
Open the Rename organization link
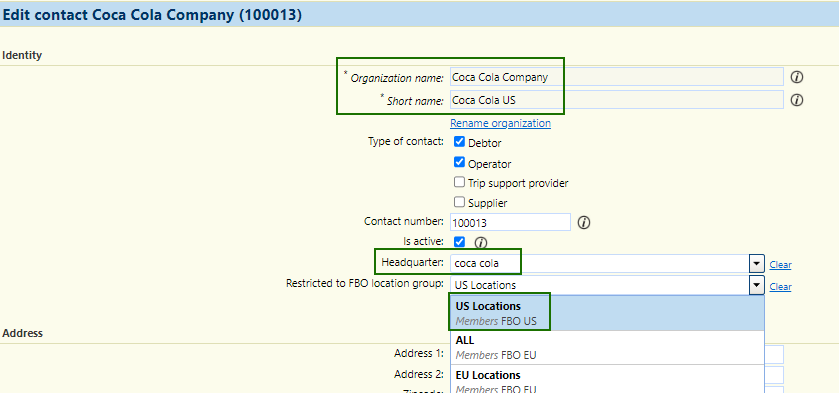pyautogui.click(x=500, y=123)
